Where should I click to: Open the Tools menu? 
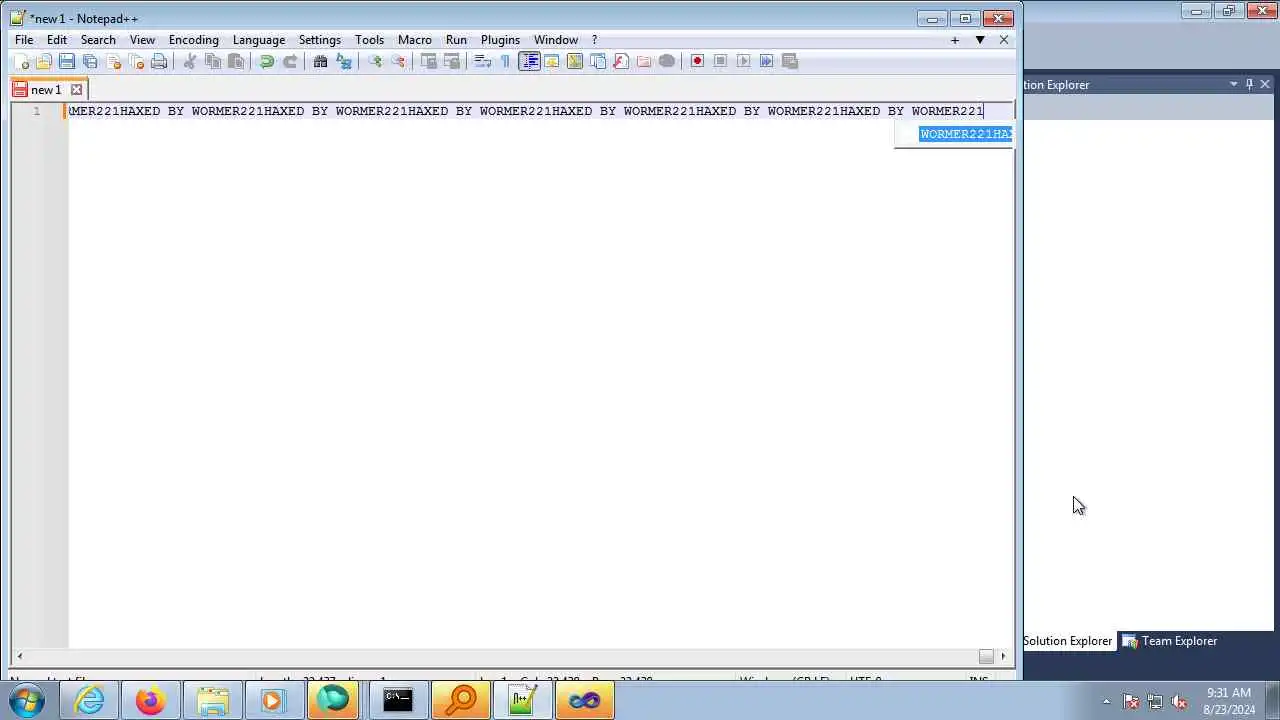(369, 40)
